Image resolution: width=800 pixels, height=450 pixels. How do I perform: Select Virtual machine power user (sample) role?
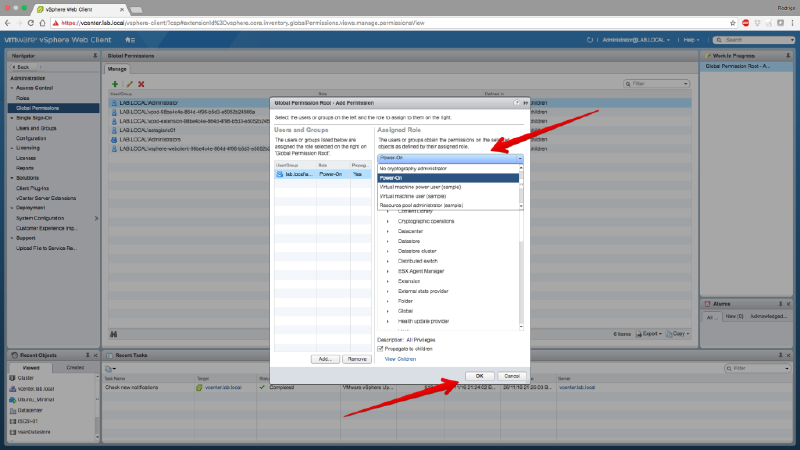point(420,187)
